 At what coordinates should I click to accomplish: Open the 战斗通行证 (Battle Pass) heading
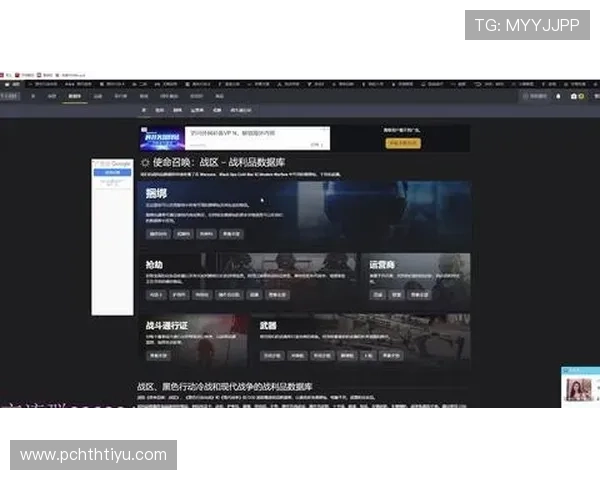tap(166, 325)
